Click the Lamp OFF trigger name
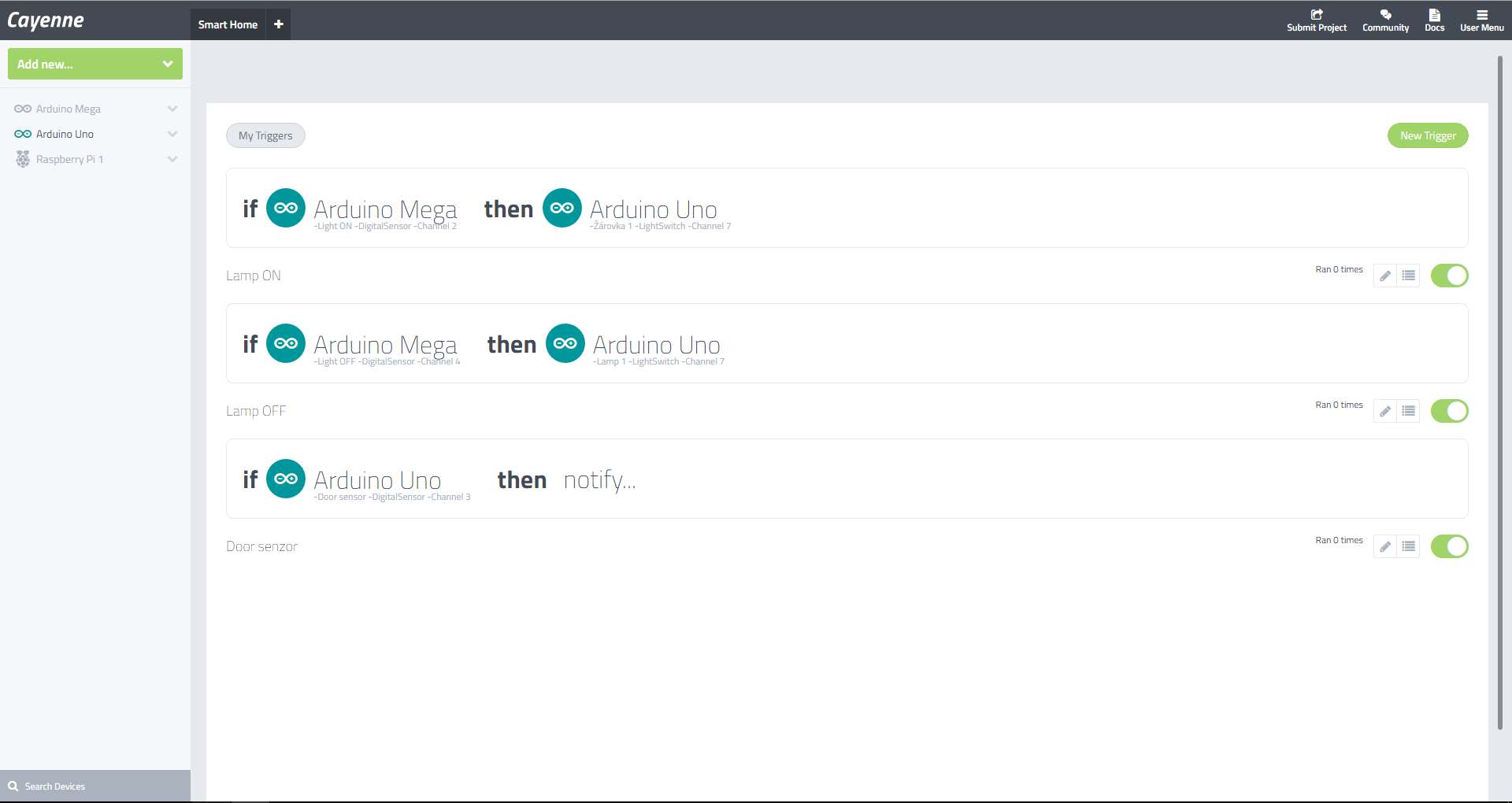 point(256,411)
